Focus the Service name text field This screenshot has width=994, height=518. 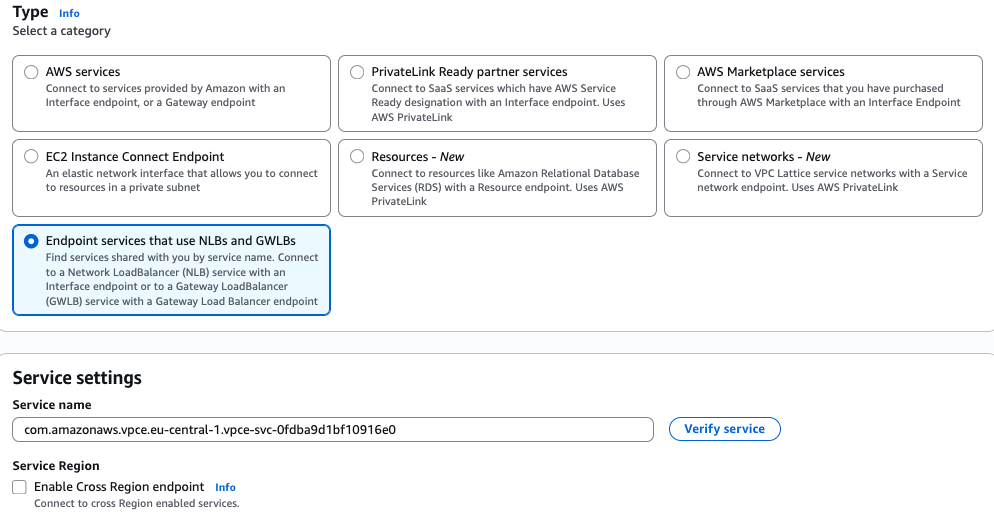[332, 429]
